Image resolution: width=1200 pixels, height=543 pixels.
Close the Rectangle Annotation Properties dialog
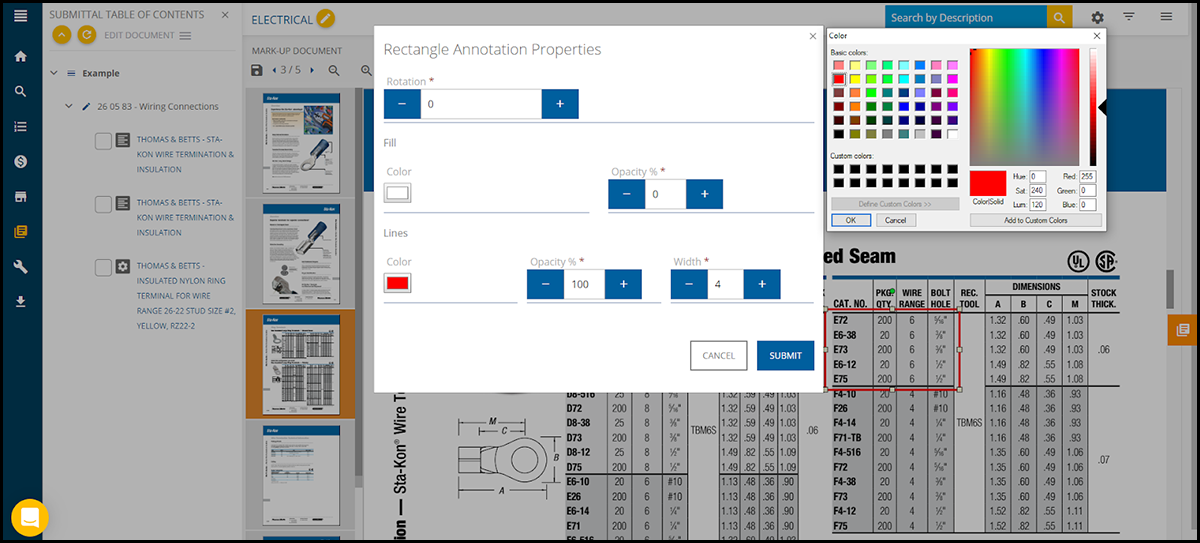click(812, 36)
